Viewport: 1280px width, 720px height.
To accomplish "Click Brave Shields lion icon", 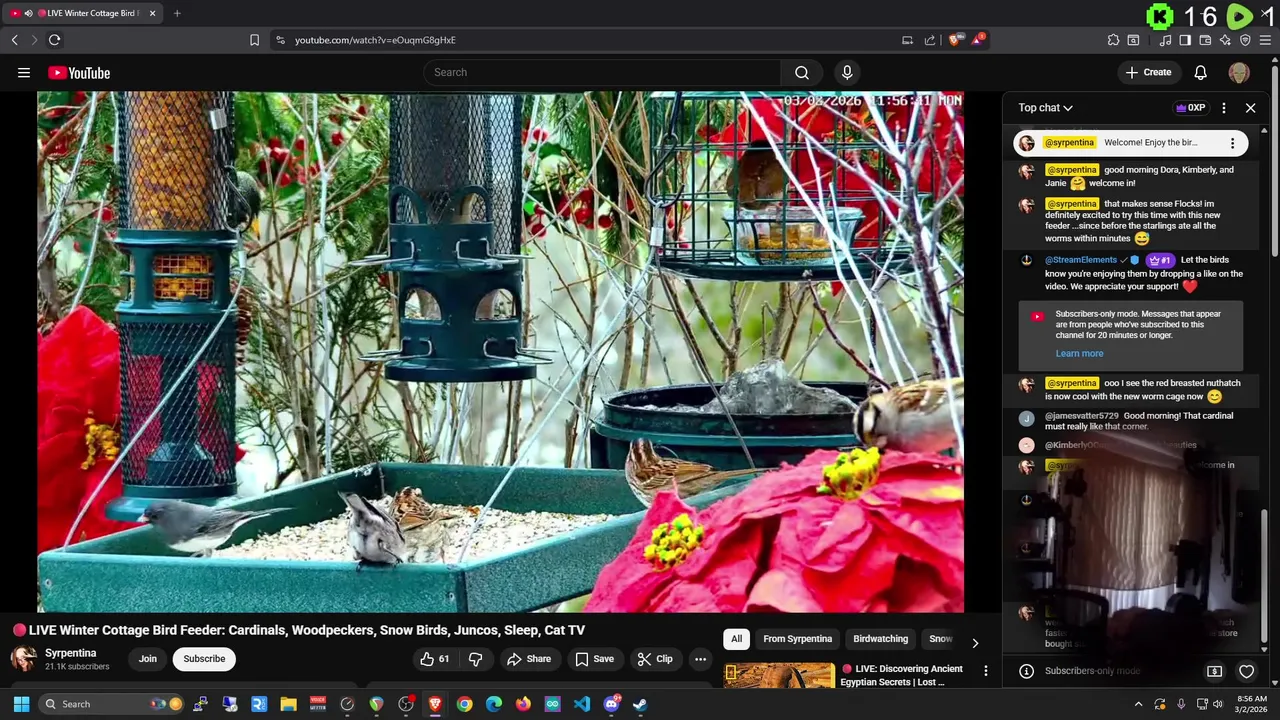I will tap(955, 40).
